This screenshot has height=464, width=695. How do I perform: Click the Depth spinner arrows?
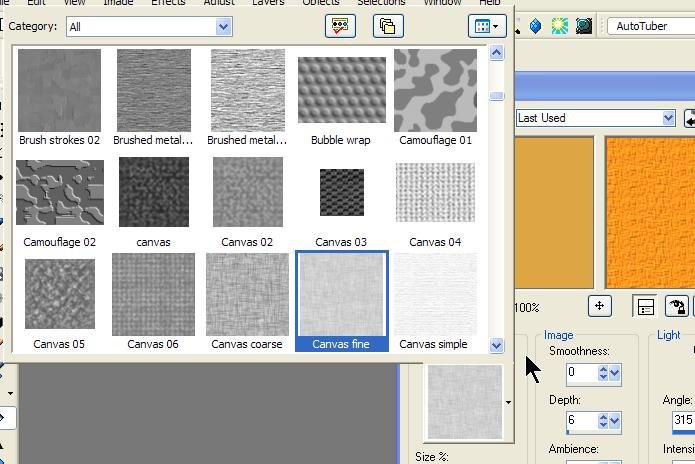[603, 421]
